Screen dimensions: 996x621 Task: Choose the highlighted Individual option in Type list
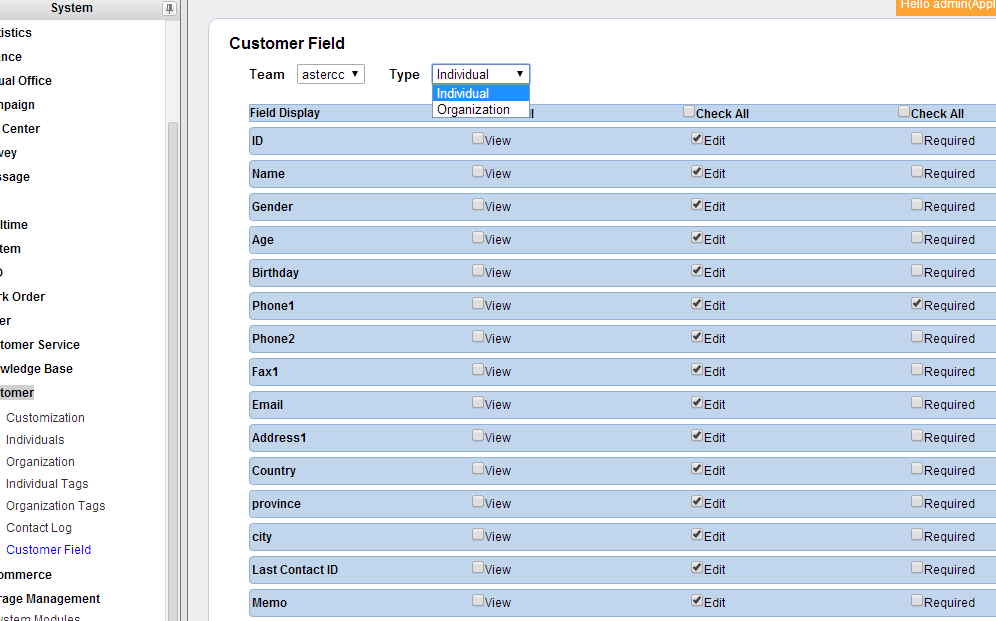point(464,93)
